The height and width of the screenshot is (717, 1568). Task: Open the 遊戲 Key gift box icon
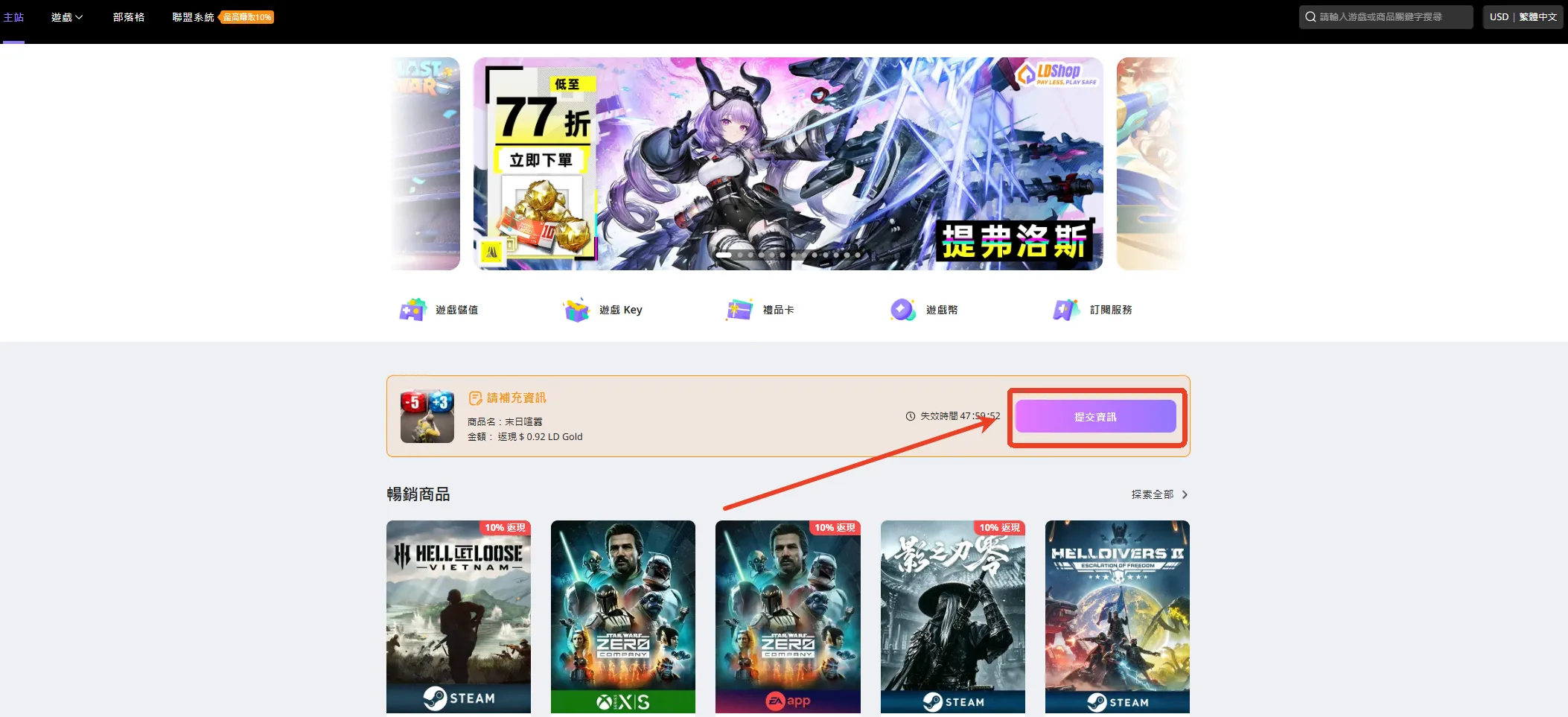pyautogui.click(x=576, y=310)
